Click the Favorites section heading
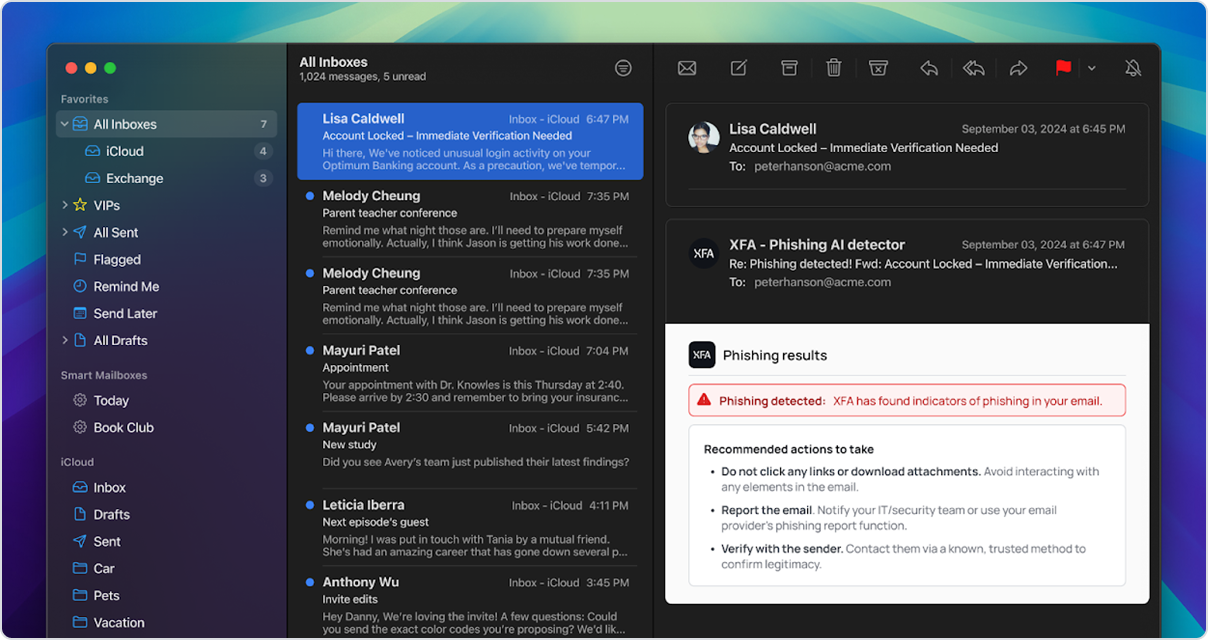This screenshot has height=640, width=1208. (x=85, y=99)
